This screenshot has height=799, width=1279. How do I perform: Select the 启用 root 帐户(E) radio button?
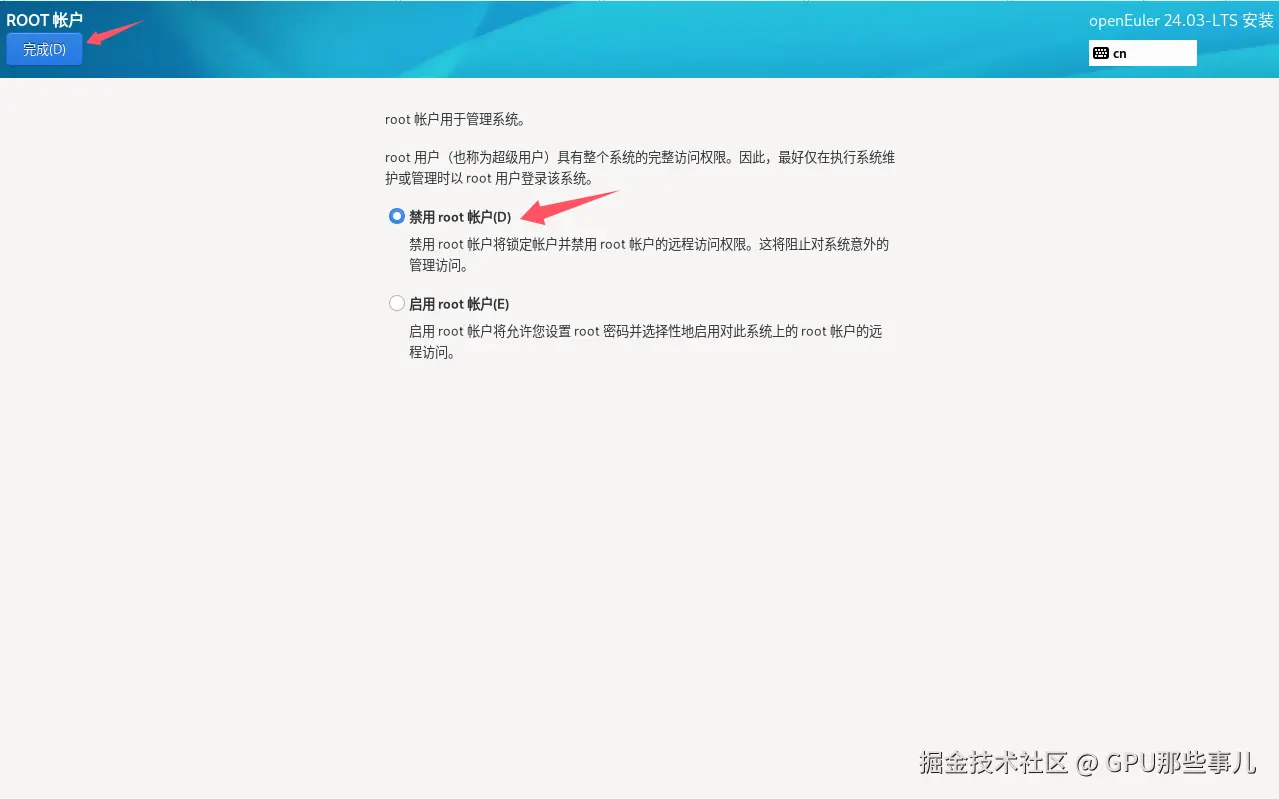coord(397,304)
